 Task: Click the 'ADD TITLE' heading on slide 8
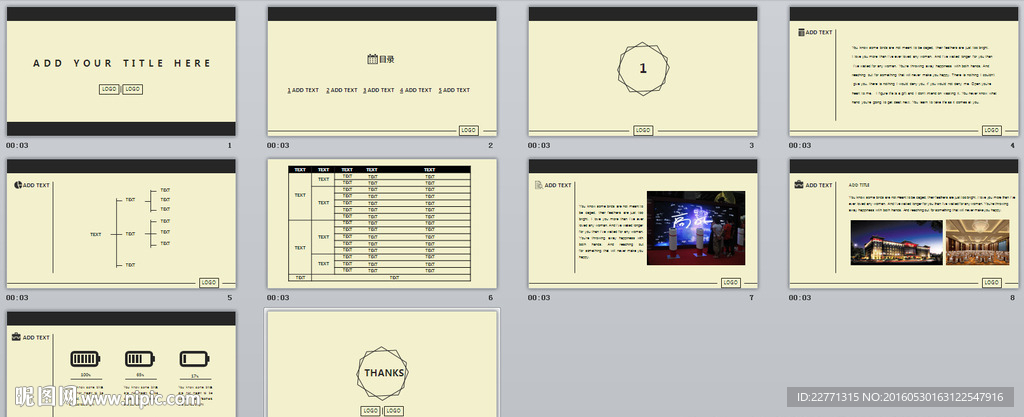pos(859,185)
